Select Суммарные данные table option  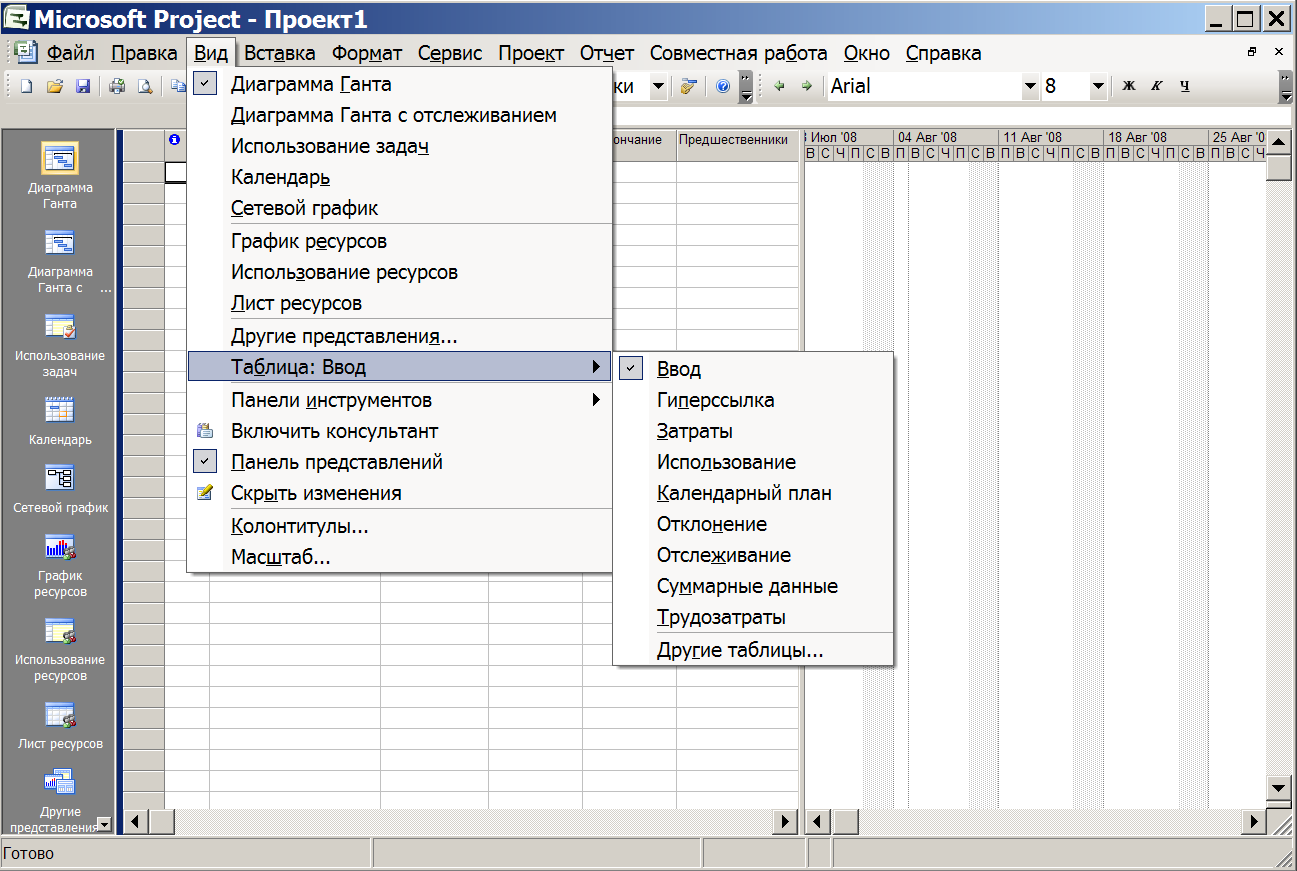pos(753,586)
